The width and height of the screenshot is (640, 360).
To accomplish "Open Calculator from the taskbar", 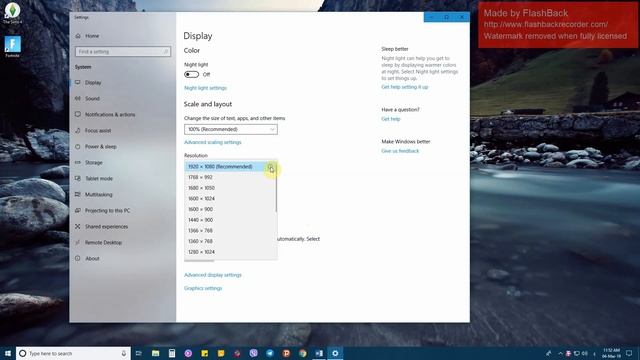I will pyautogui.click(x=172, y=353).
